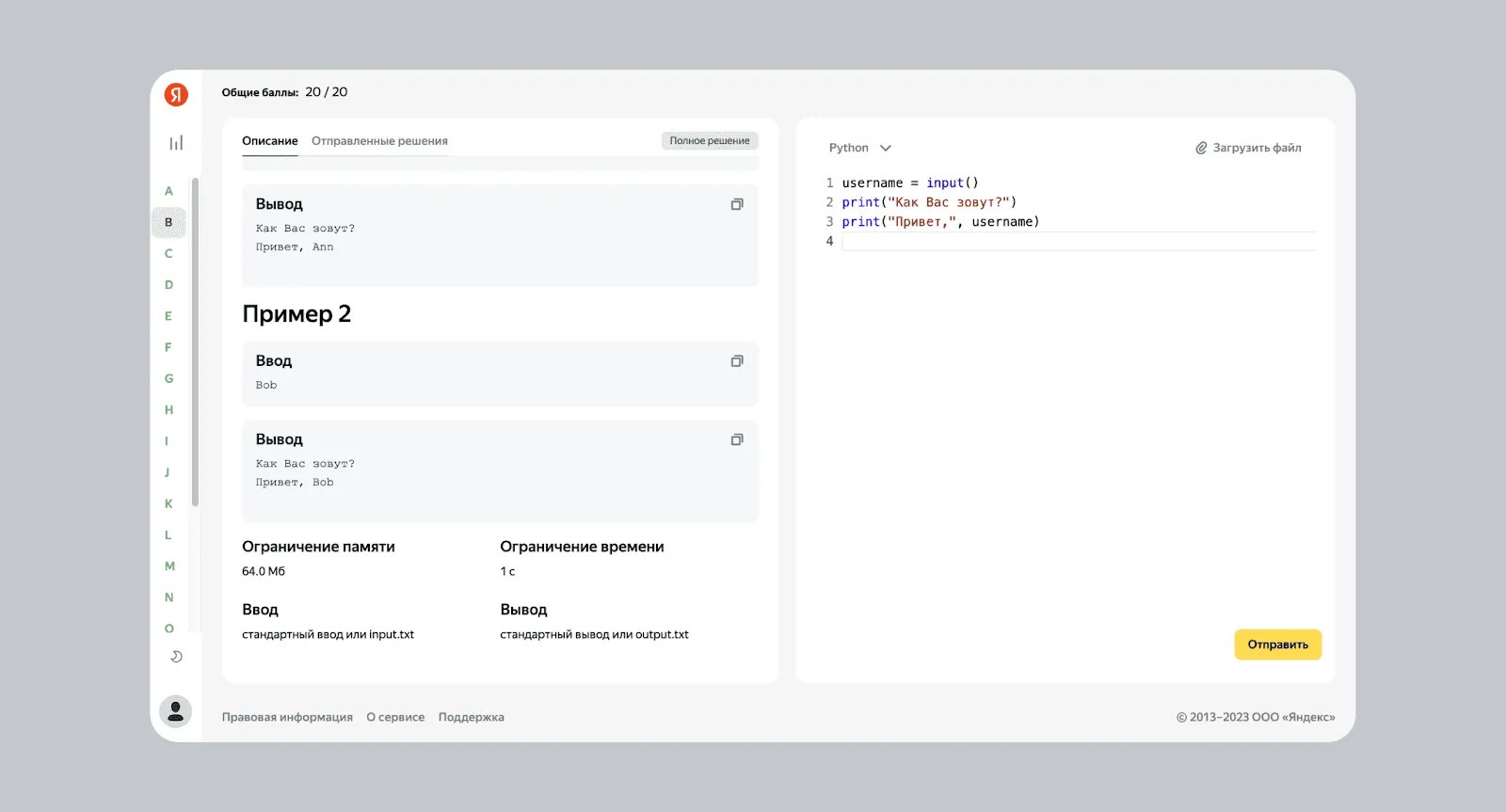Click empty line 4 in code editor
Image resolution: width=1506 pixels, height=812 pixels.
1079,241
